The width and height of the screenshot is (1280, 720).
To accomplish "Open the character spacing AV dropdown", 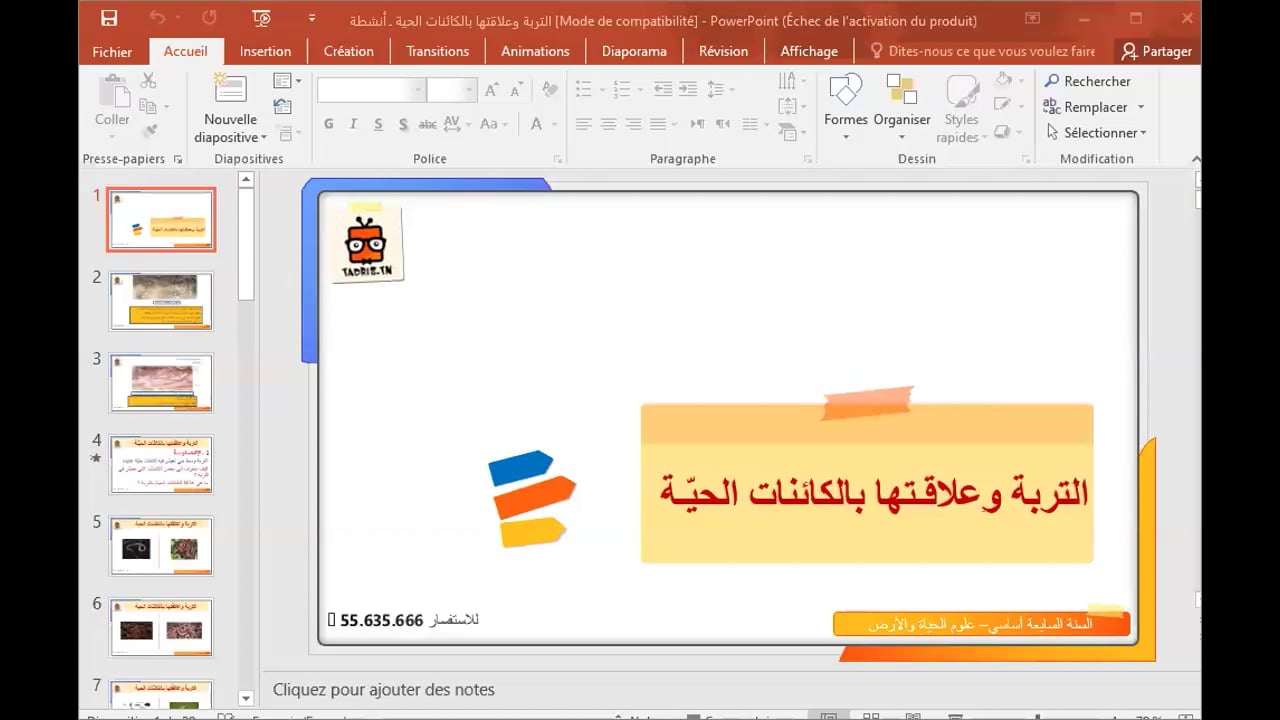I will pyautogui.click(x=456, y=124).
